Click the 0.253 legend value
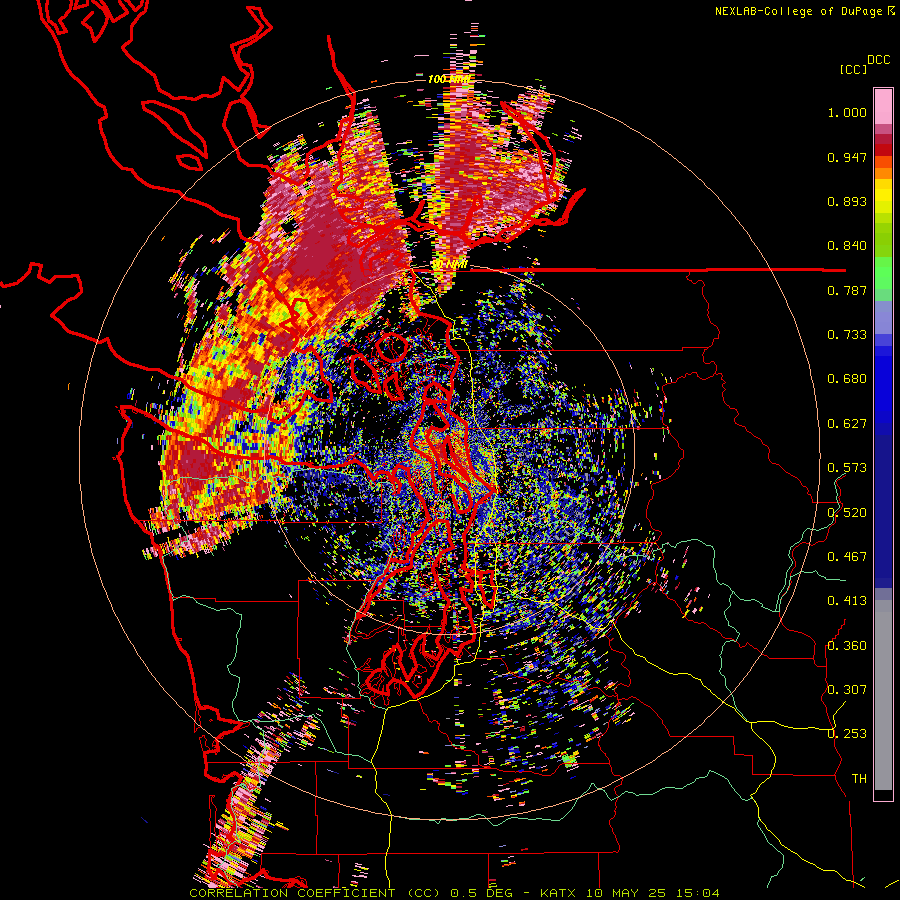 (847, 734)
